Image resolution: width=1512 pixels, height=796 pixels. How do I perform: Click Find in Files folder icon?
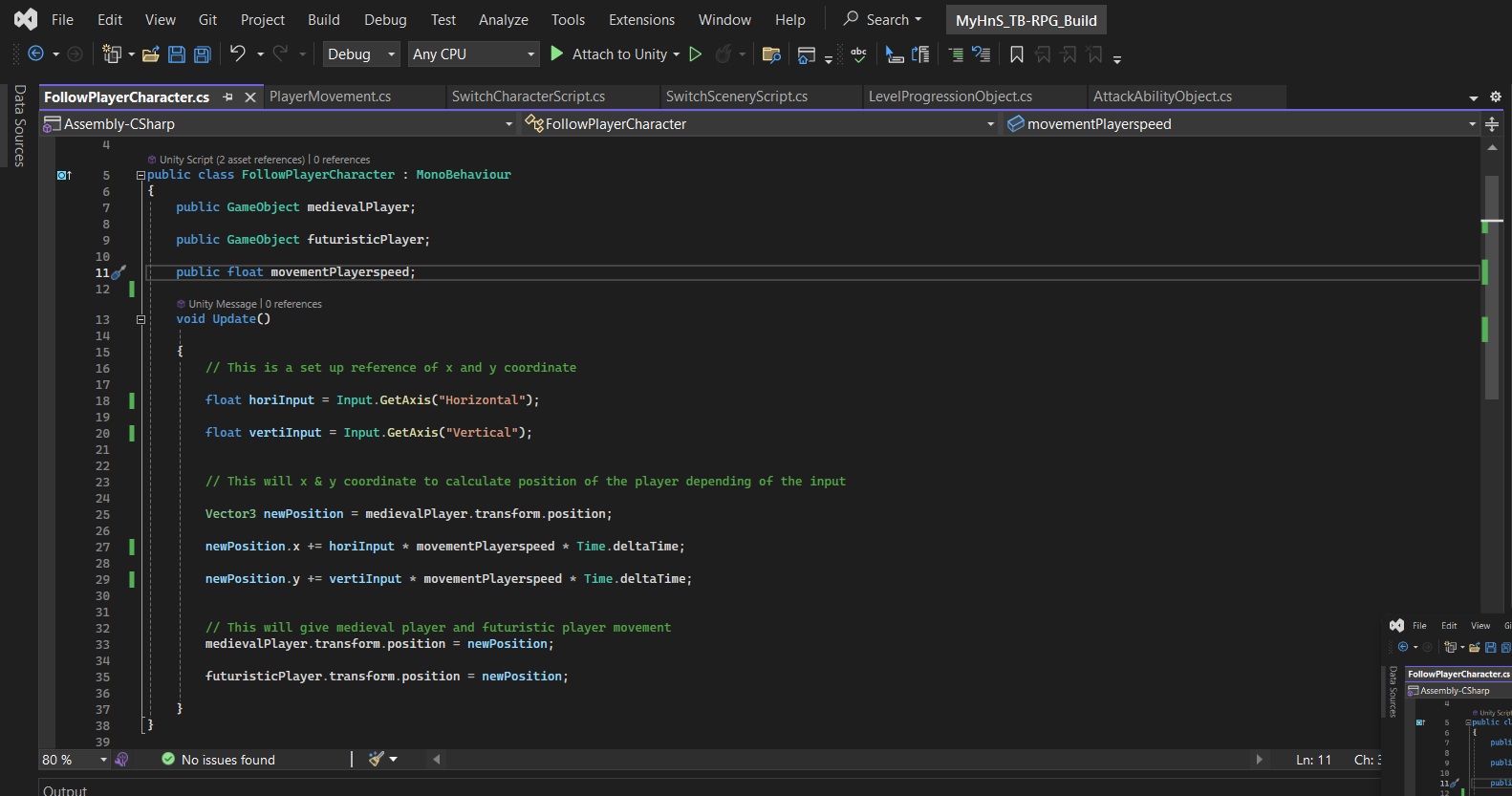pyautogui.click(x=771, y=54)
